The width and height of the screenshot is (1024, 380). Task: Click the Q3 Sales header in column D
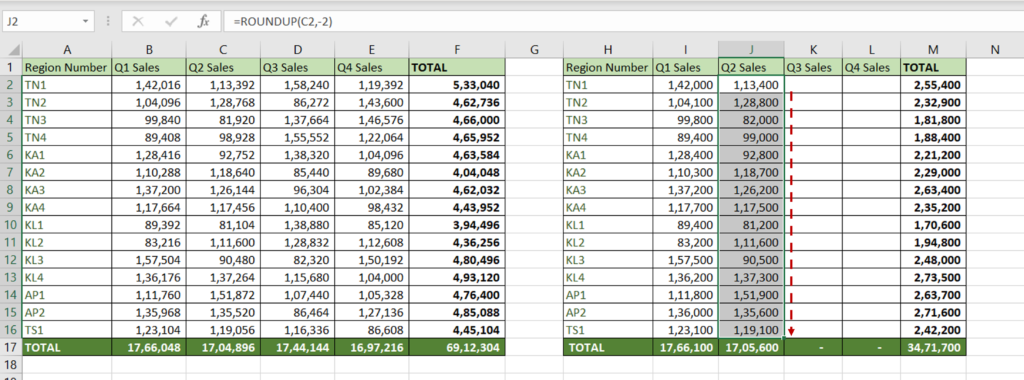point(297,67)
